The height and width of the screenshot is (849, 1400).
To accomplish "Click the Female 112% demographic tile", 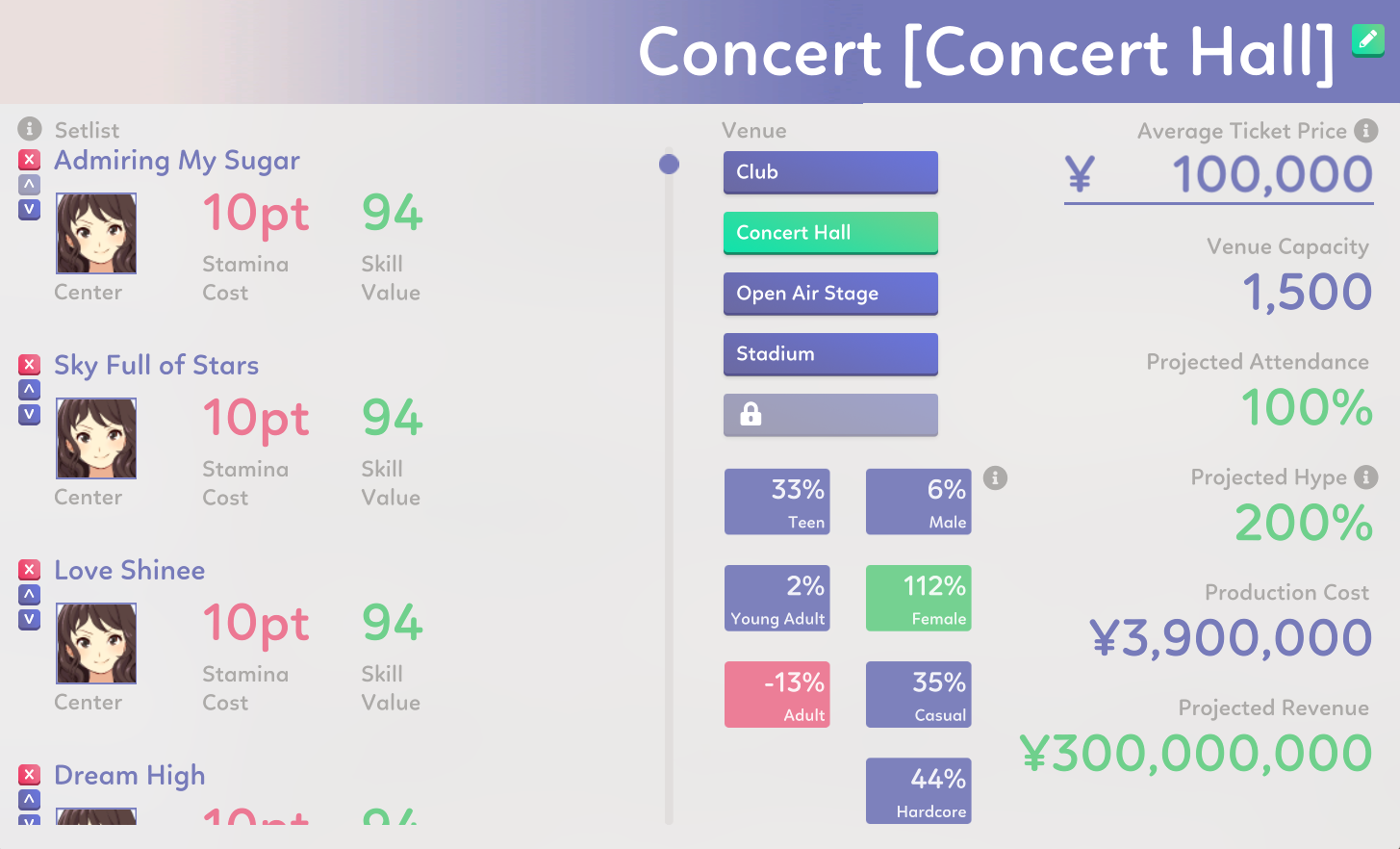I will pyautogui.click(x=918, y=598).
